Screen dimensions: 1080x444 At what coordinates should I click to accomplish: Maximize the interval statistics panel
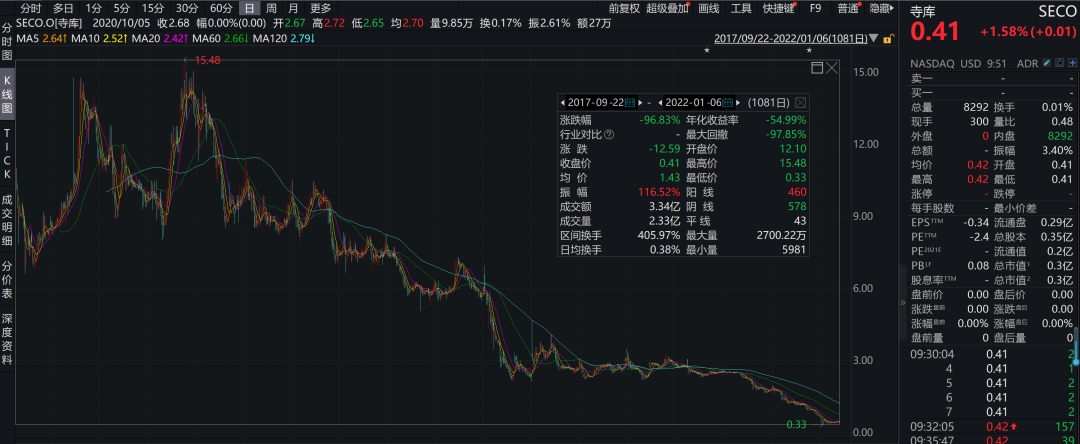coord(818,67)
